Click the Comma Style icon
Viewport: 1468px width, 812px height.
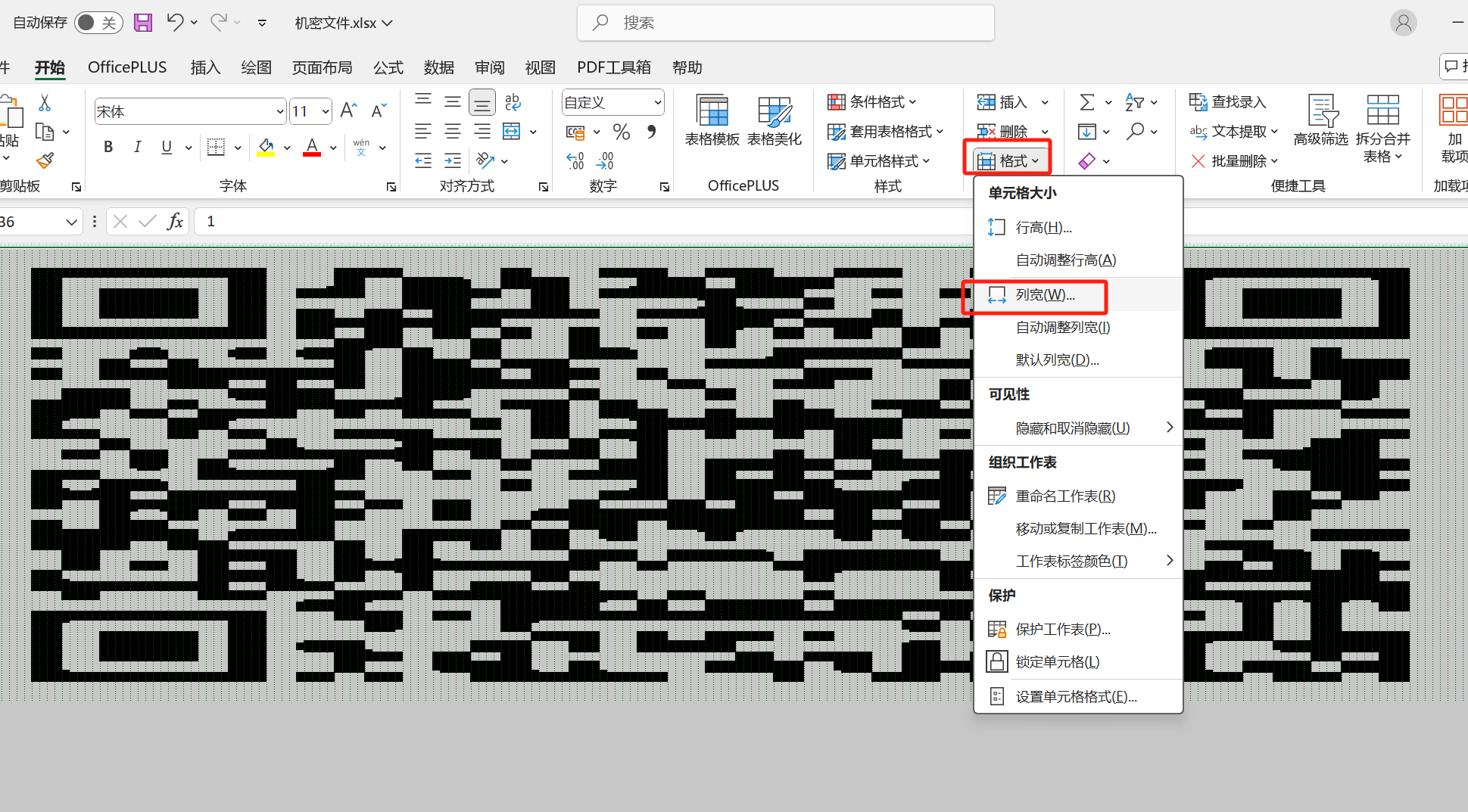click(651, 132)
